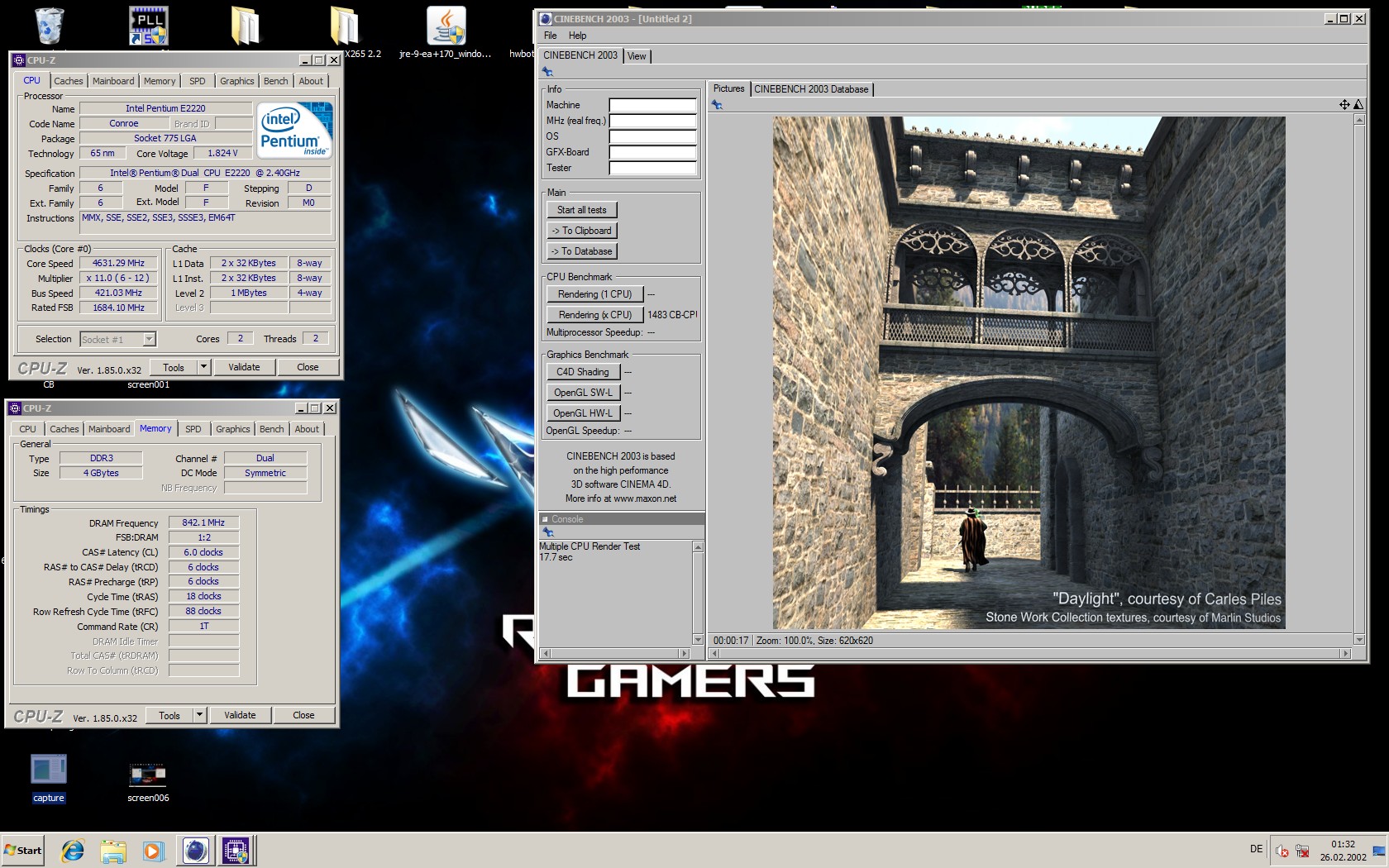
Task: Open the Socket #1 selection dropdown
Action: (x=149, y=339)
